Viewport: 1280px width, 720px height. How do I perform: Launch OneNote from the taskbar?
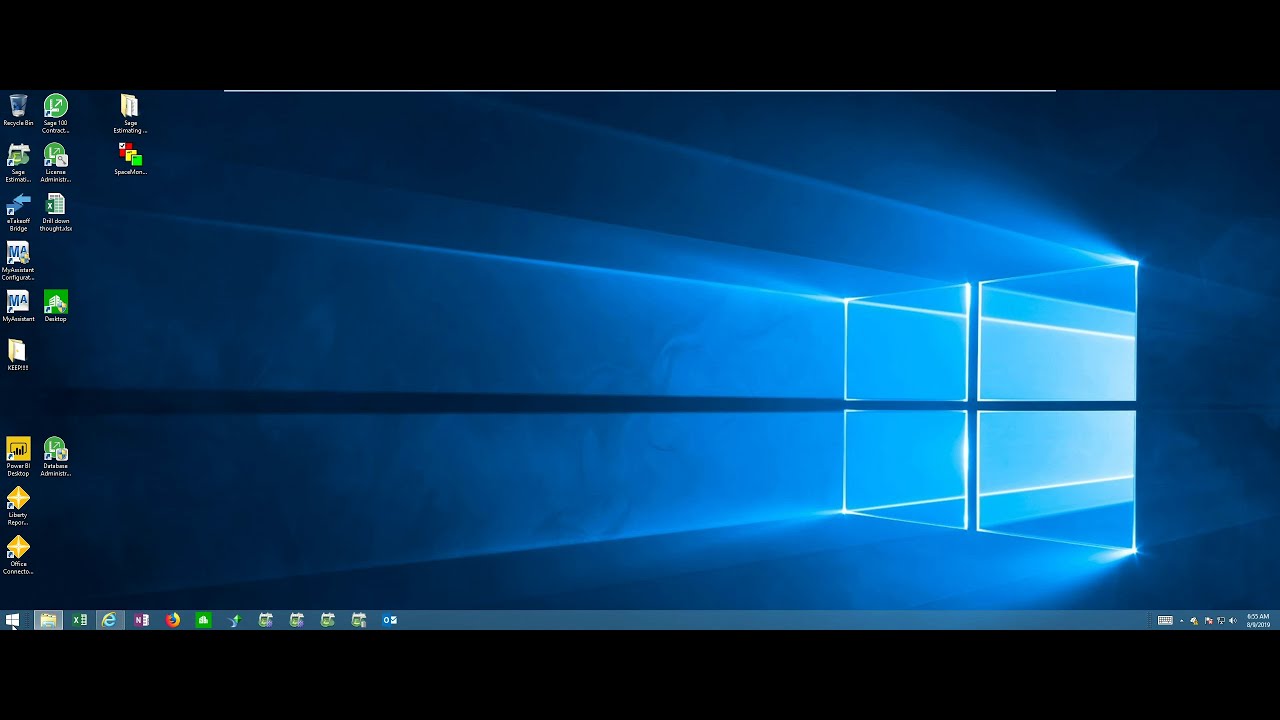(142, 620)
